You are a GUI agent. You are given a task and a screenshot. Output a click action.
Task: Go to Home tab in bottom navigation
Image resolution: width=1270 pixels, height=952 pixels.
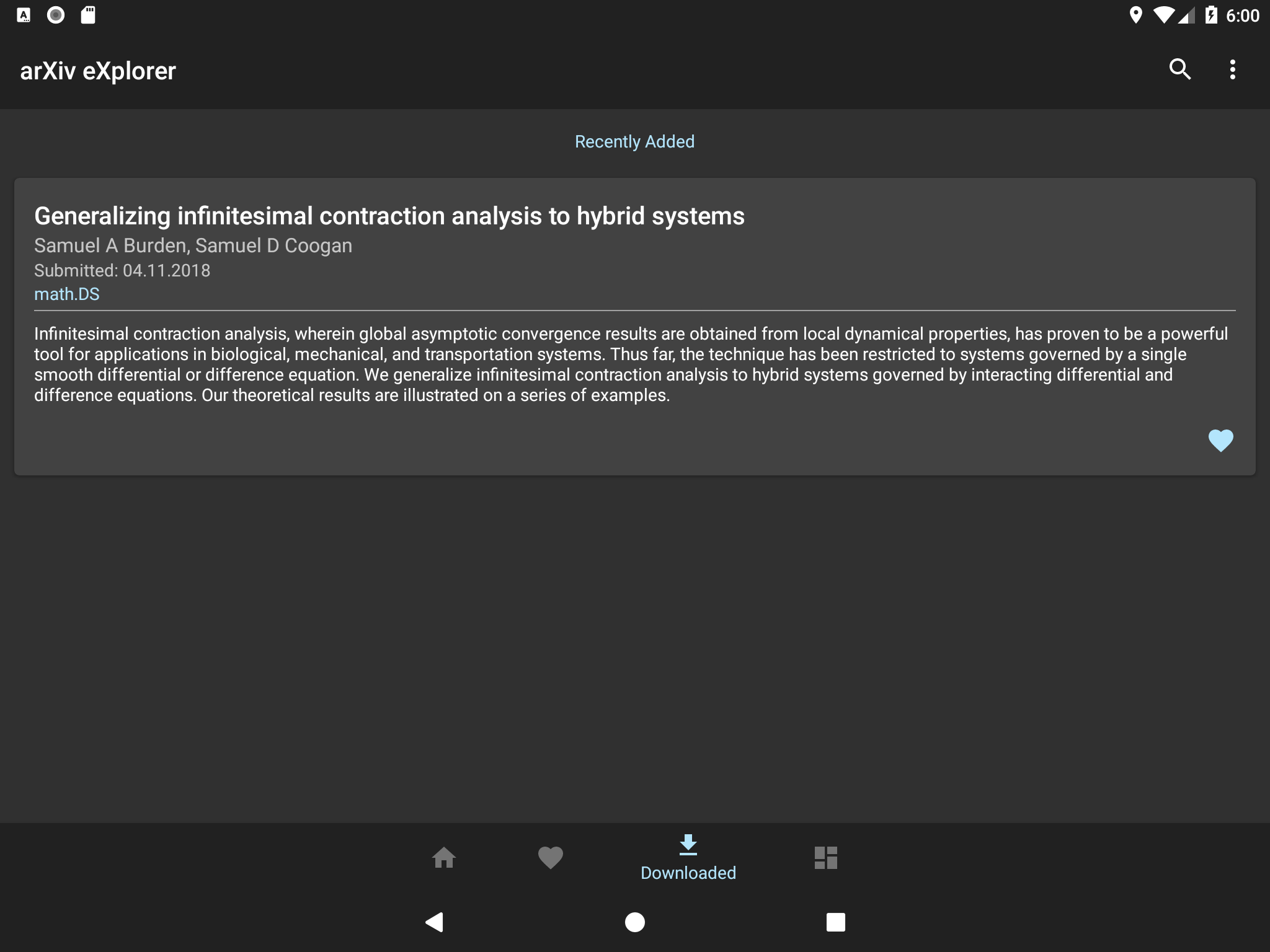[x=443, y=858]
